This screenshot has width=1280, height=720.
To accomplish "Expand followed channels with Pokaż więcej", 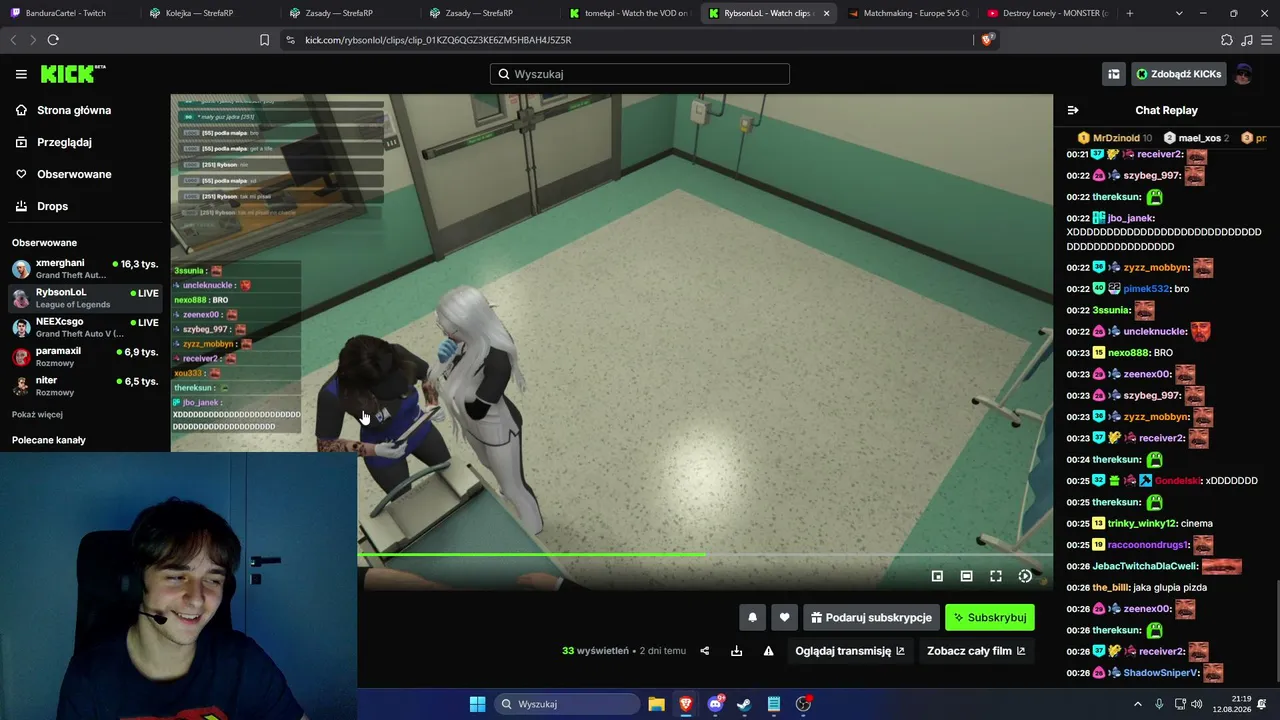I will click(37, 414).
